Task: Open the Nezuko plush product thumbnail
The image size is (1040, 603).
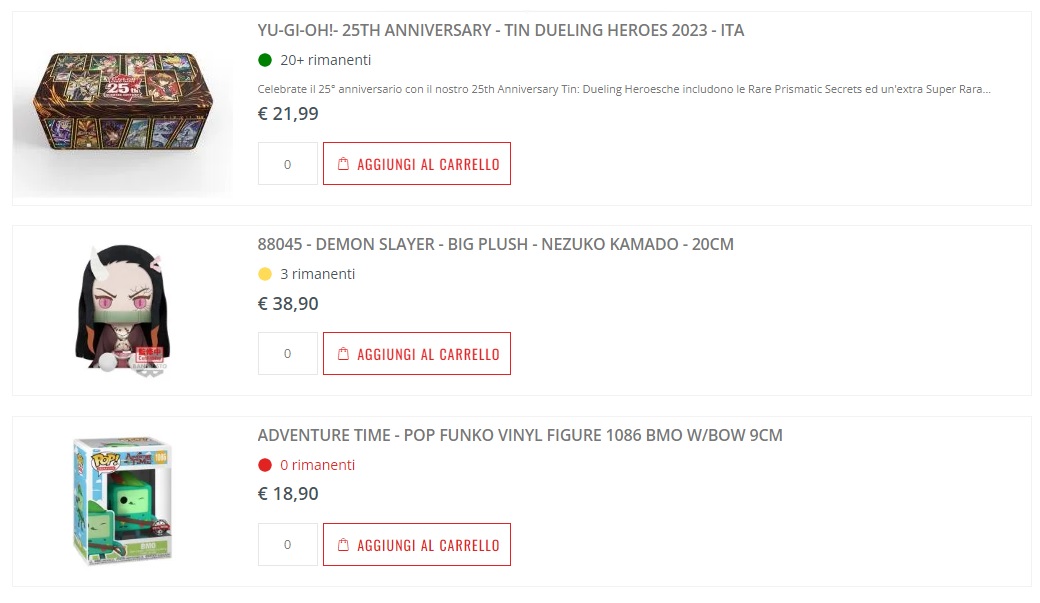Action: tap(122, 306)
